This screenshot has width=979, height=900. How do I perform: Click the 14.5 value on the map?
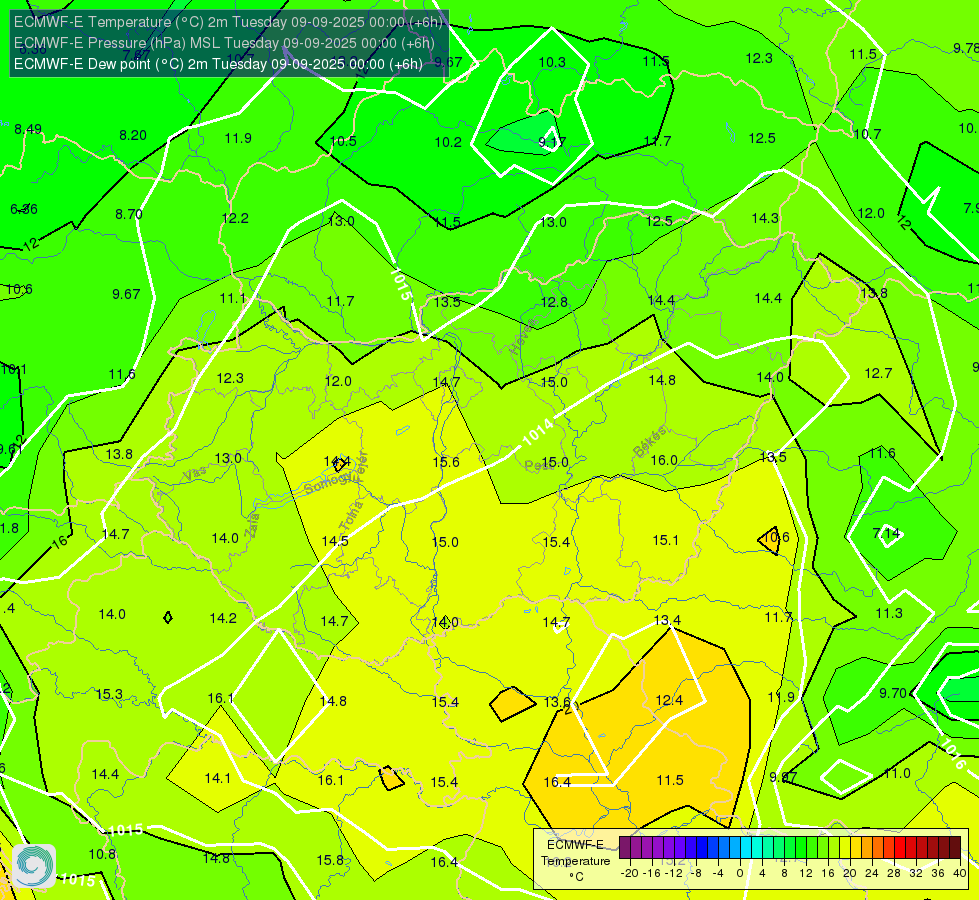click(x=335, y=541)
